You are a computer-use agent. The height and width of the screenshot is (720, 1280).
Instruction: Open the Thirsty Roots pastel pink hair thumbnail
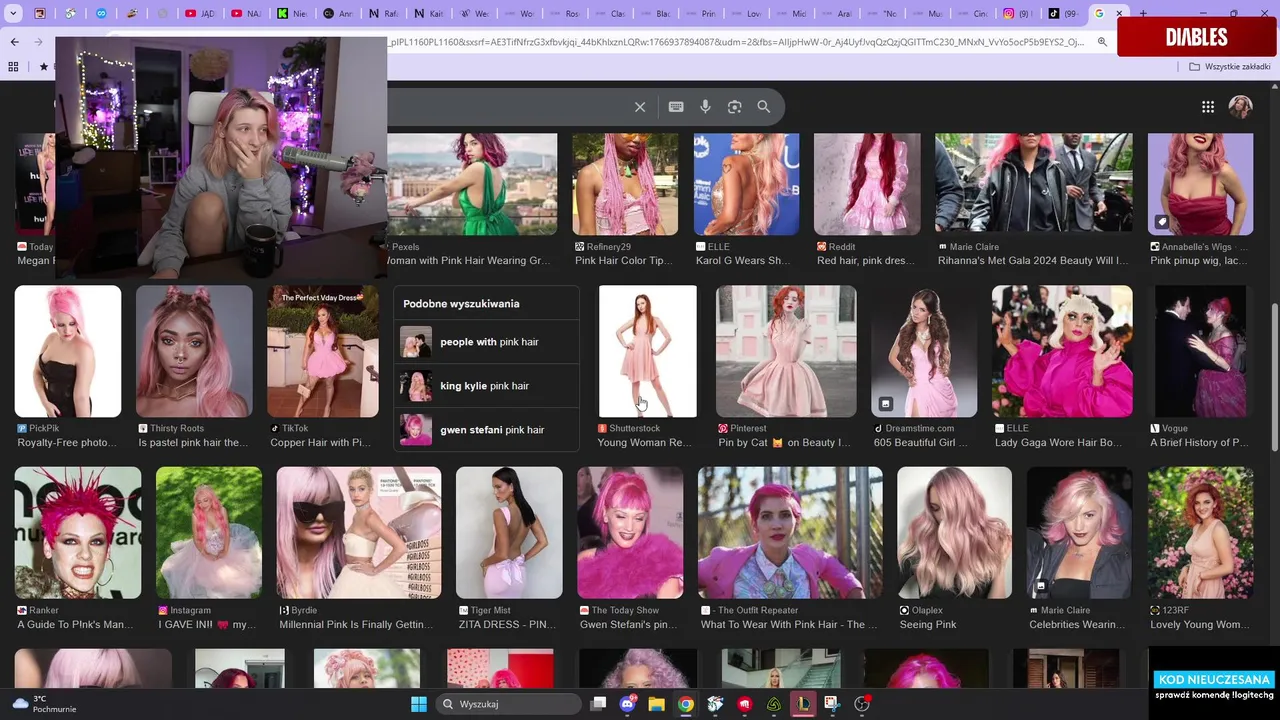[x=194, y=351]
